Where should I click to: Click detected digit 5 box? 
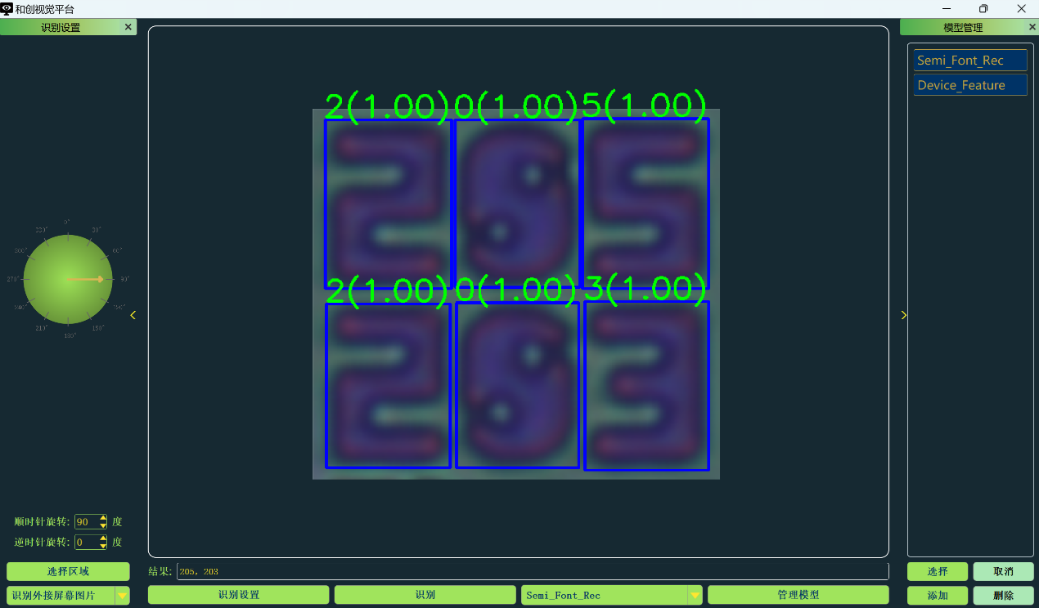pyautogui.click(x=645, y=203)
